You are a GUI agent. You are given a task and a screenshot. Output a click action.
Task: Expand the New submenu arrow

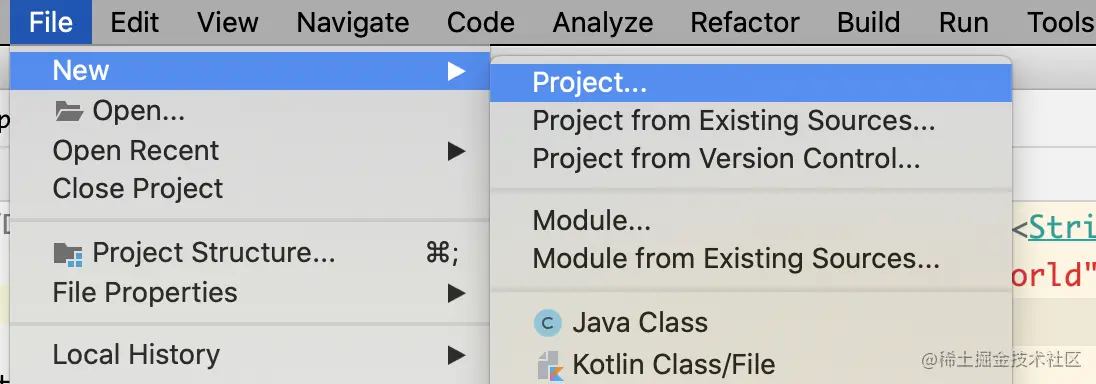point(456,71)
